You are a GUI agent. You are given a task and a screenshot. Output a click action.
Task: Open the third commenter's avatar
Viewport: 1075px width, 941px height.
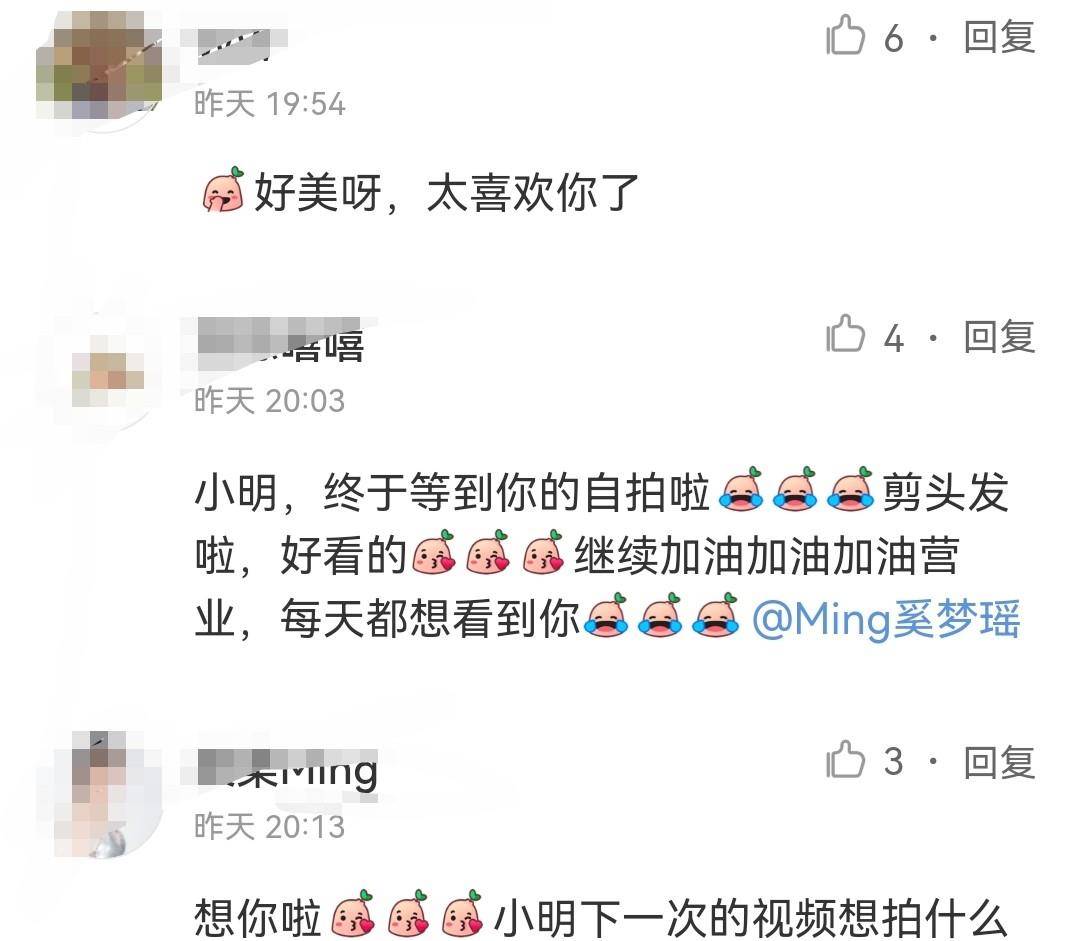[x=100, y=794]
